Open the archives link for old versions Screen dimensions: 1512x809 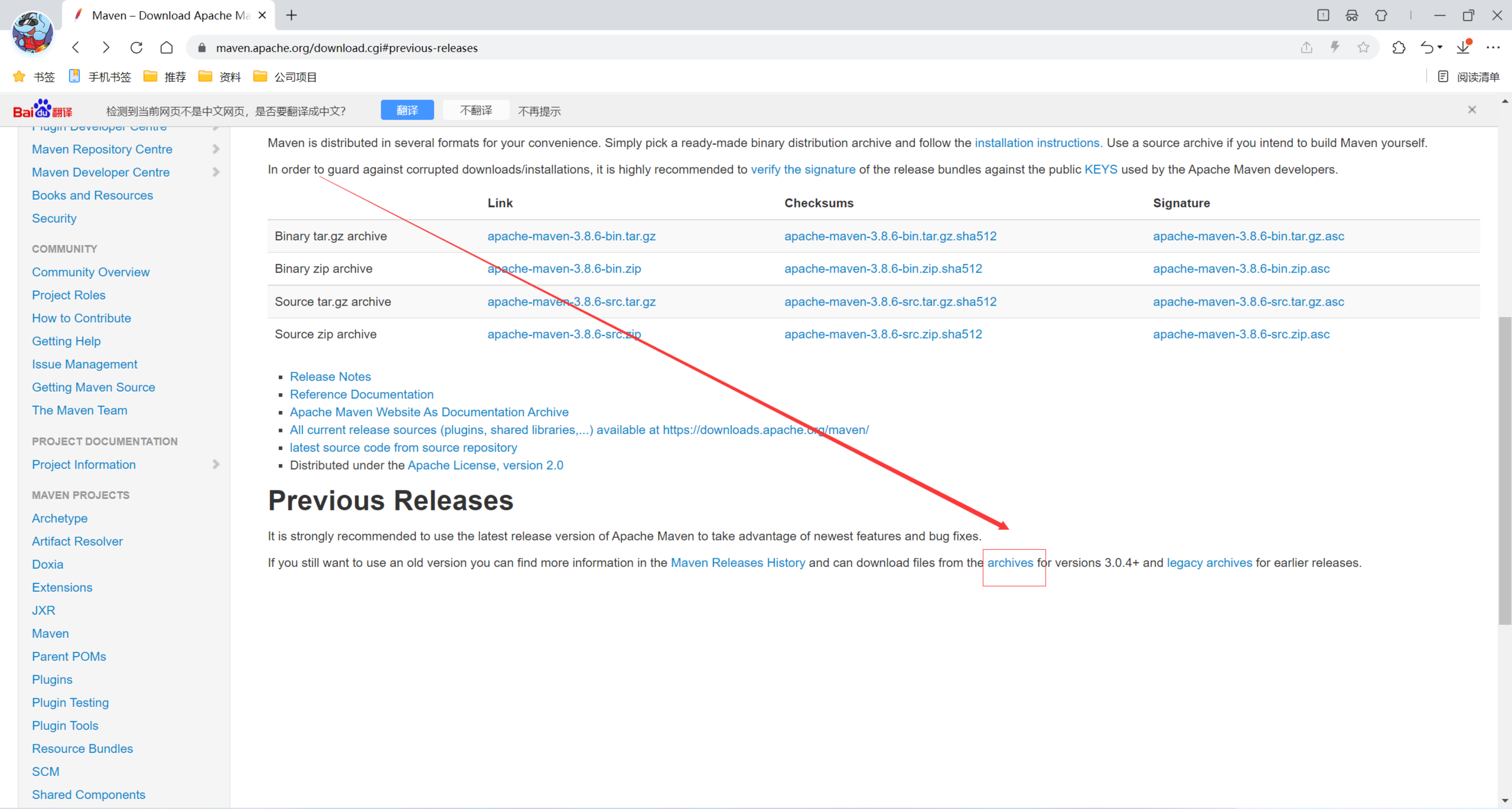point(1010,563)
